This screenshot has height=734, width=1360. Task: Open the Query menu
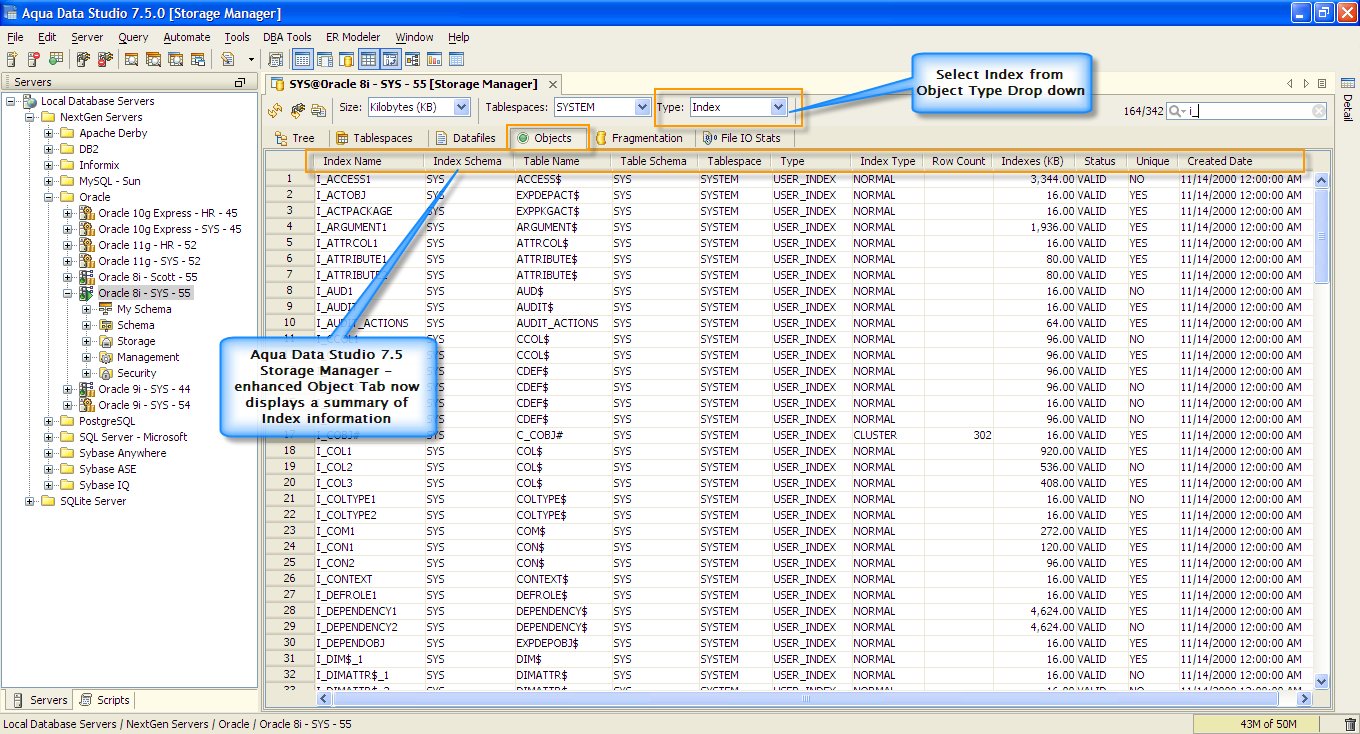(x=133, y=37)
